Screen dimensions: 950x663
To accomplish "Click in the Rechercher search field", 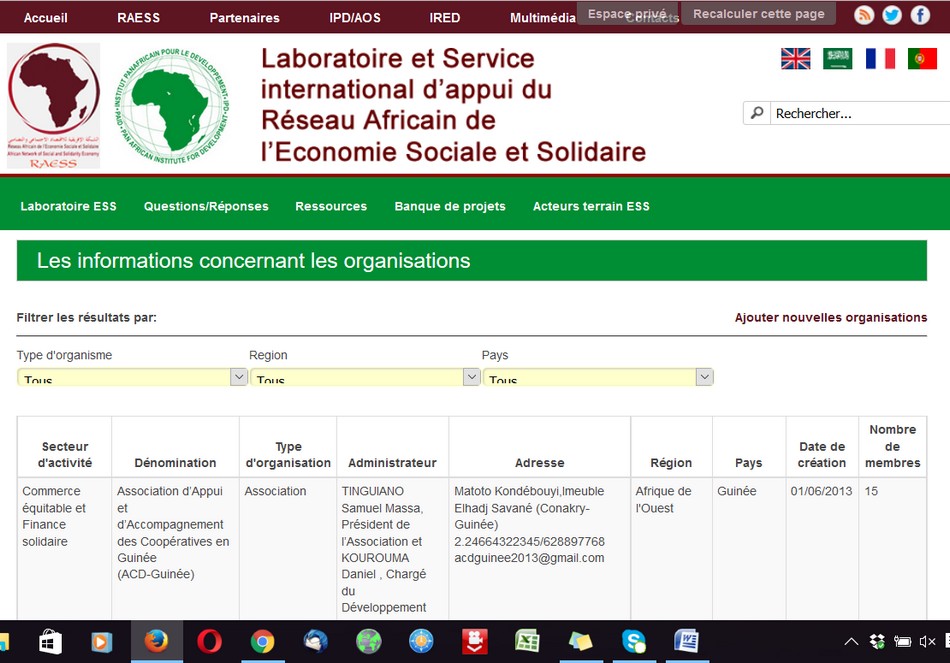I will (855, 113).
